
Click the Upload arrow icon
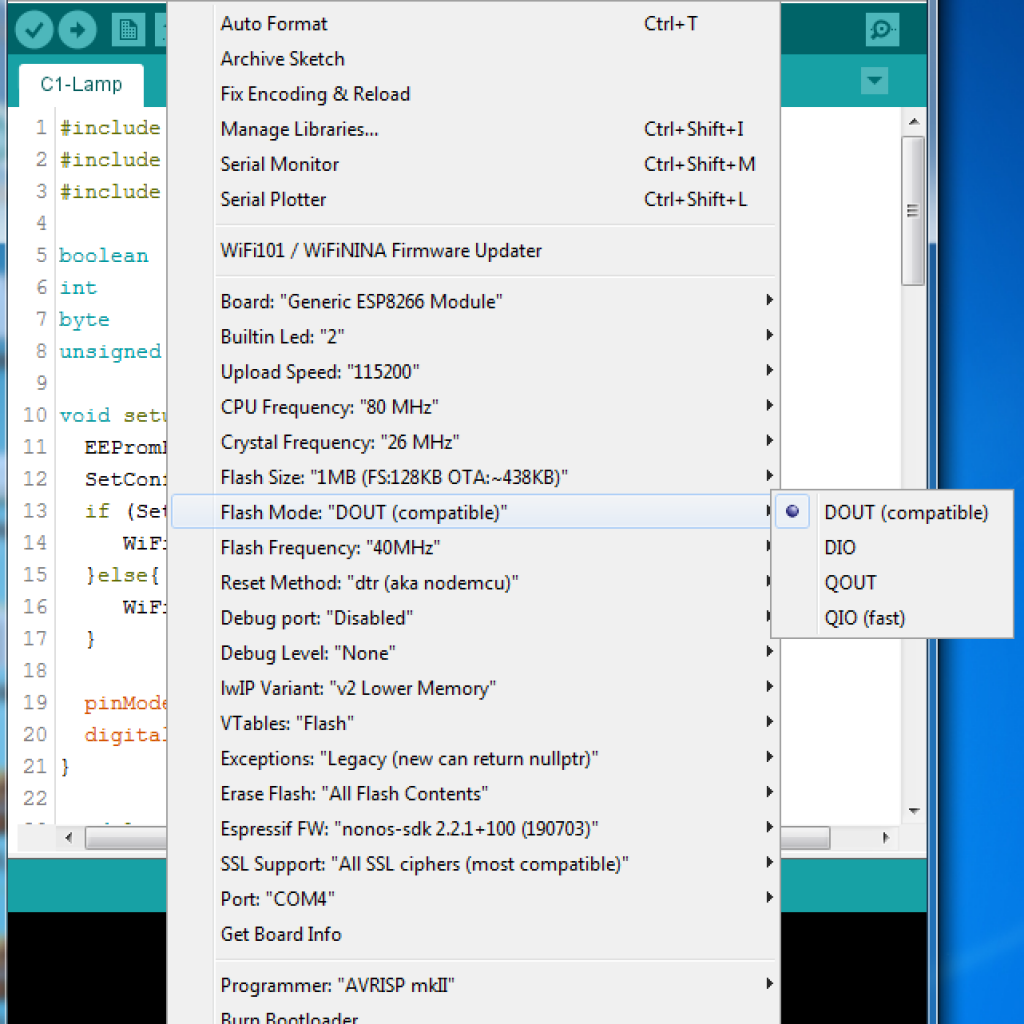coord(77,29)
